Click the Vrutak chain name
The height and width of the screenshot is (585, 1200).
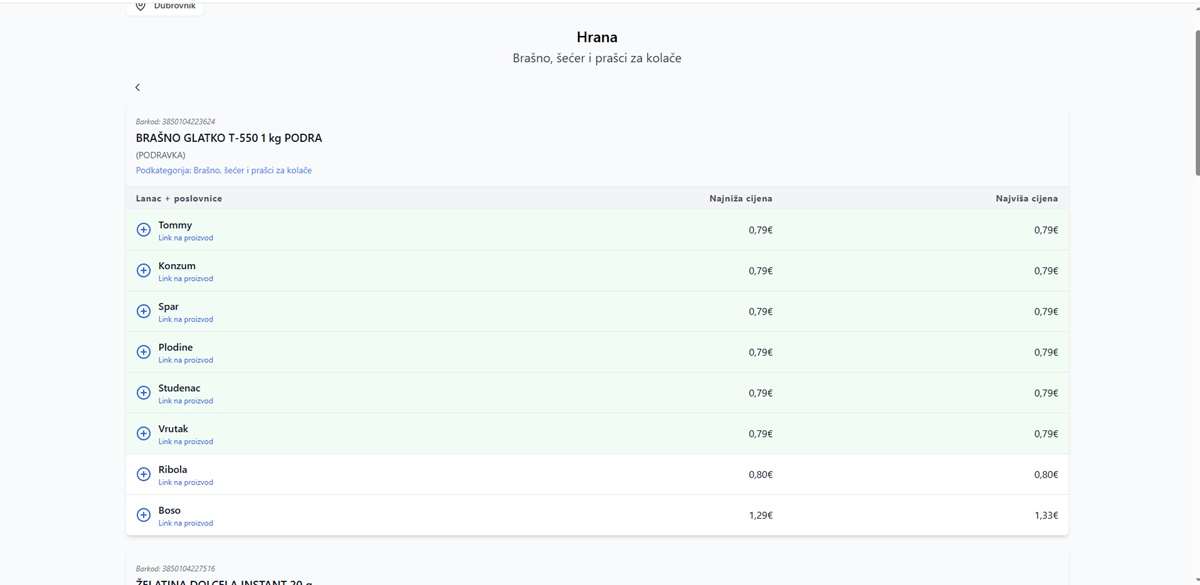[173, 429]
